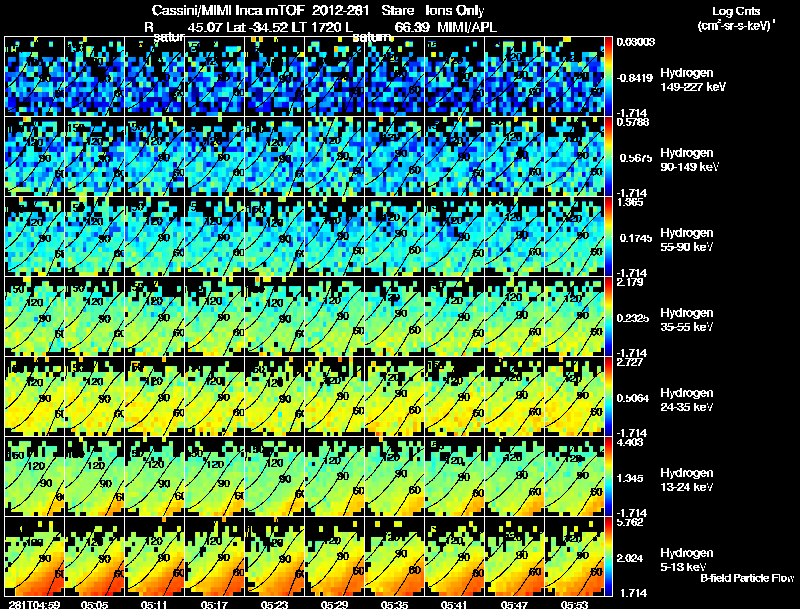Open the 5-13 keV image at 04:59

point(34,556)
